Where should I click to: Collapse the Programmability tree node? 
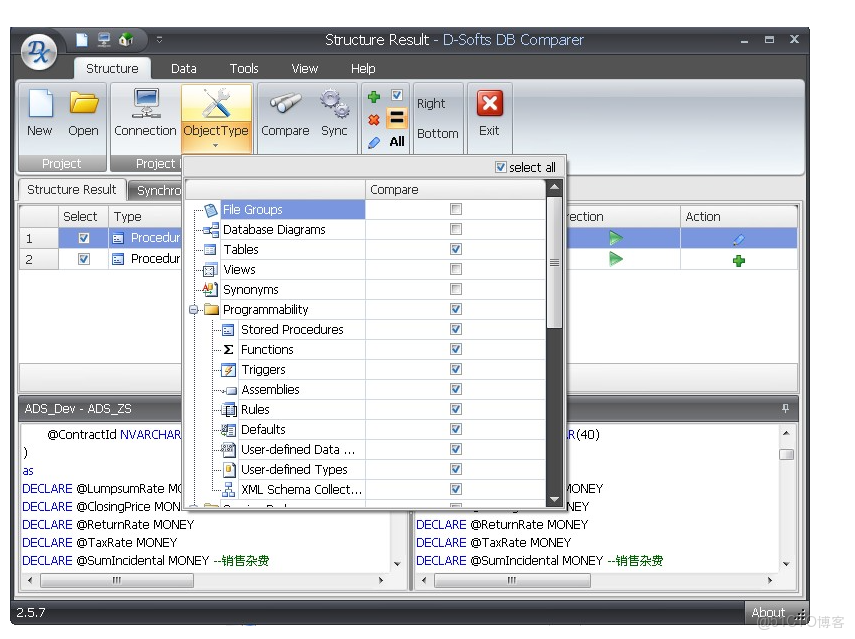[x=195, y=309]
